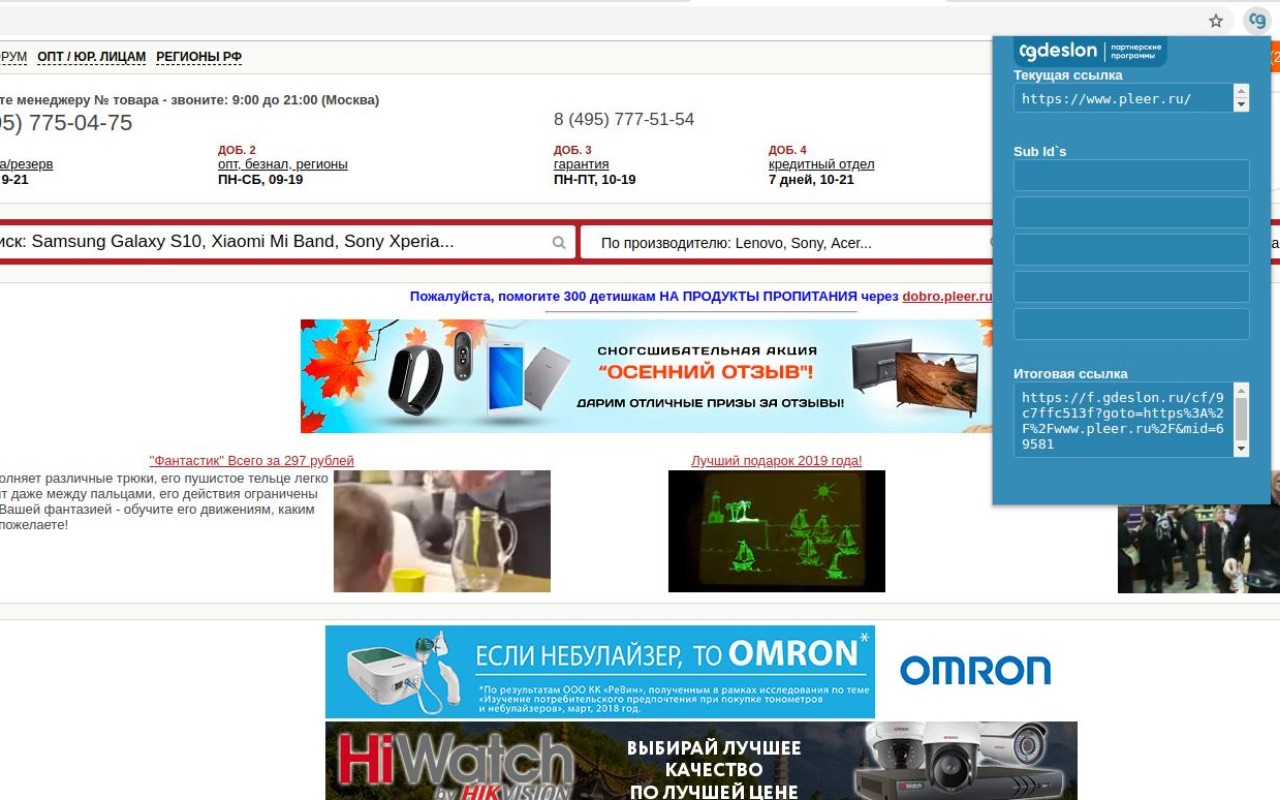Click the кредитный отдел link under ДОБ. 4
The height and width of the screenshot is (800, 1280).
pos(820,163)
